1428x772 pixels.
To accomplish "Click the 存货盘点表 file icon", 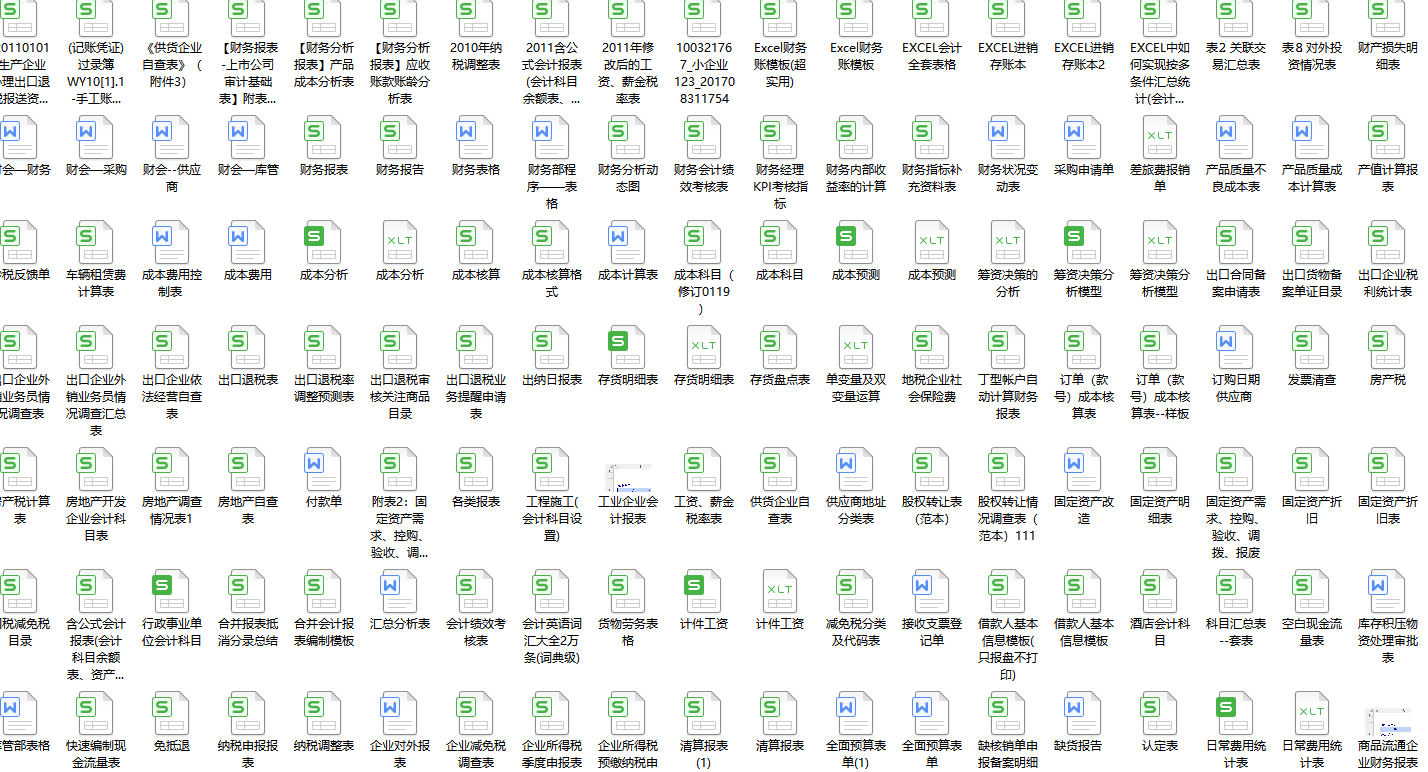I will [x=779, y=350].
